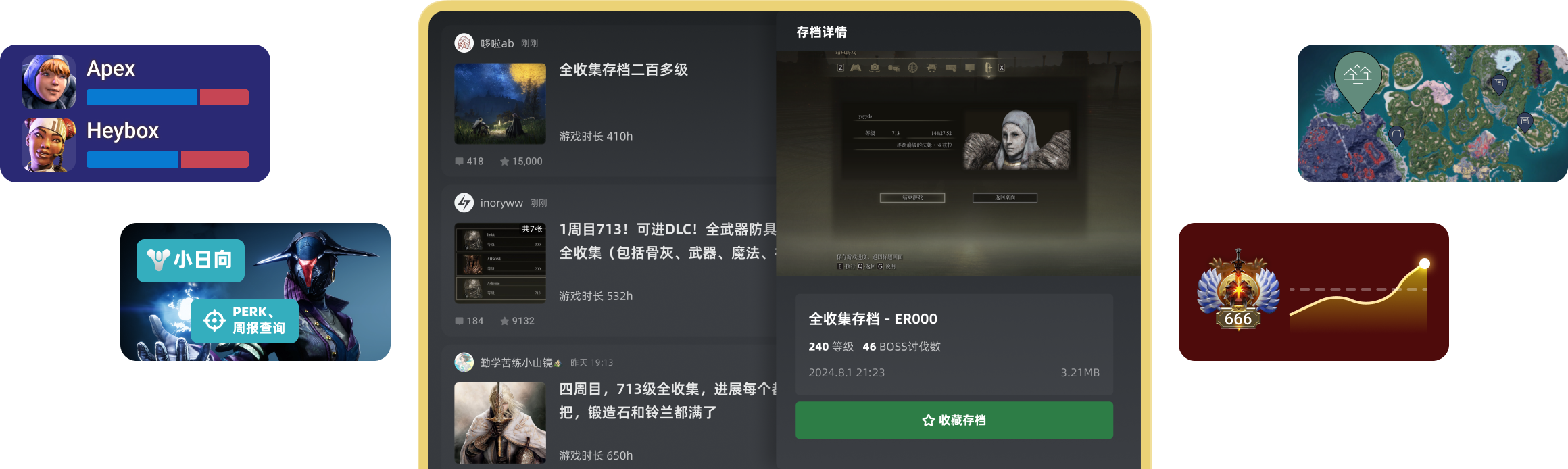Click the thumbnail marked 共7张
Screen dimensions: 1568x469
coord(500,263)
